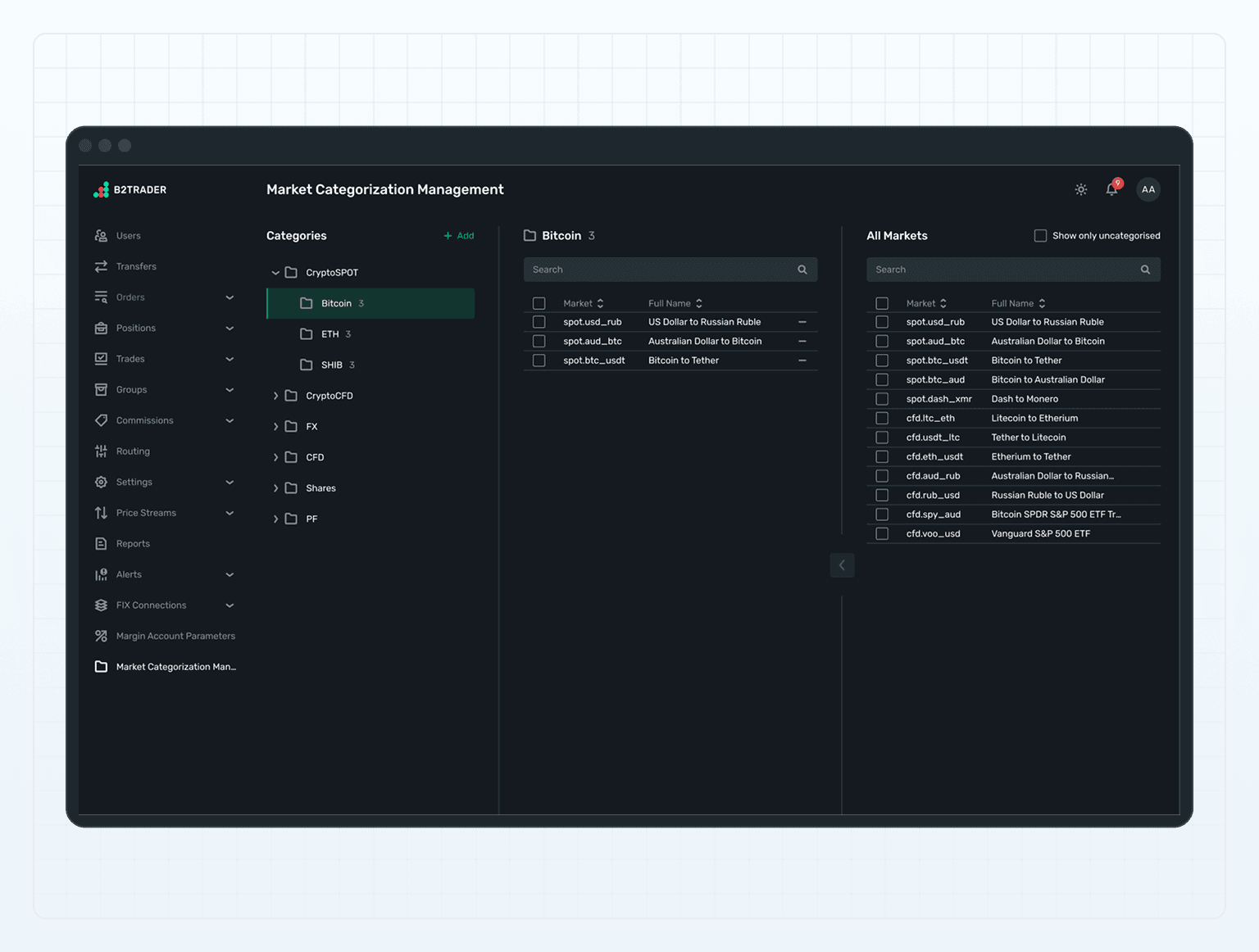
Task: Expand the CryptoCFD category
Action: (x=275, y=396)
